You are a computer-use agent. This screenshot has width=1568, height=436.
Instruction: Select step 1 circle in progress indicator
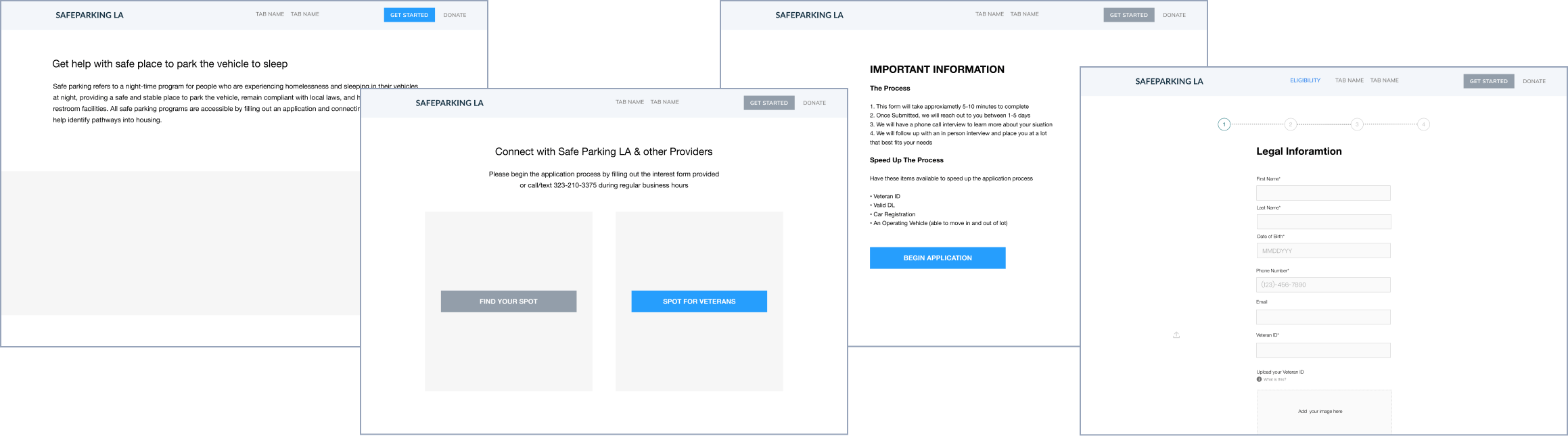[x=1224, y=124]
